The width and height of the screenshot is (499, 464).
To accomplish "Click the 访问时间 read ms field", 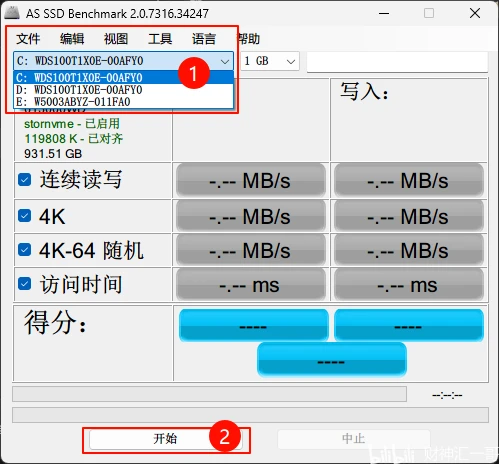I will tap(251, 285).
